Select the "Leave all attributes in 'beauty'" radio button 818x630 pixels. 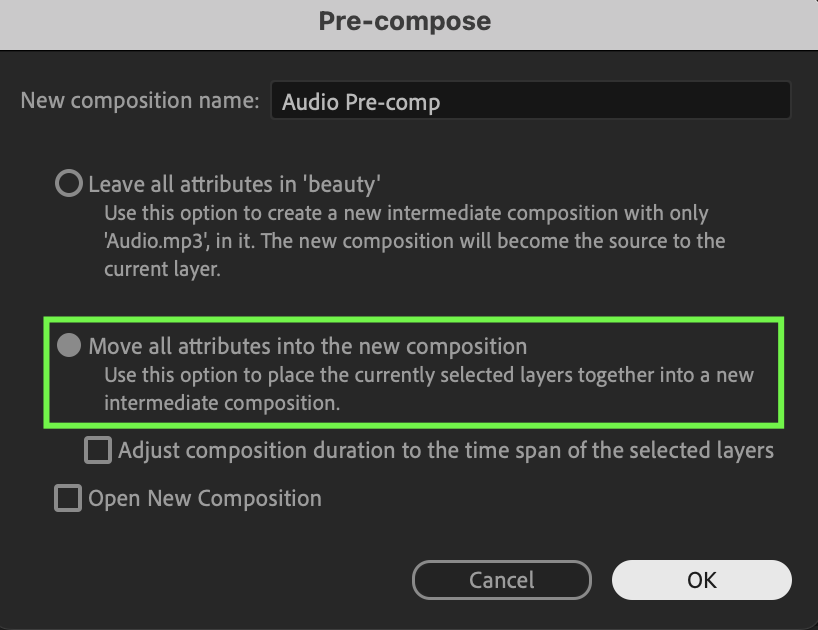(68, 184)
